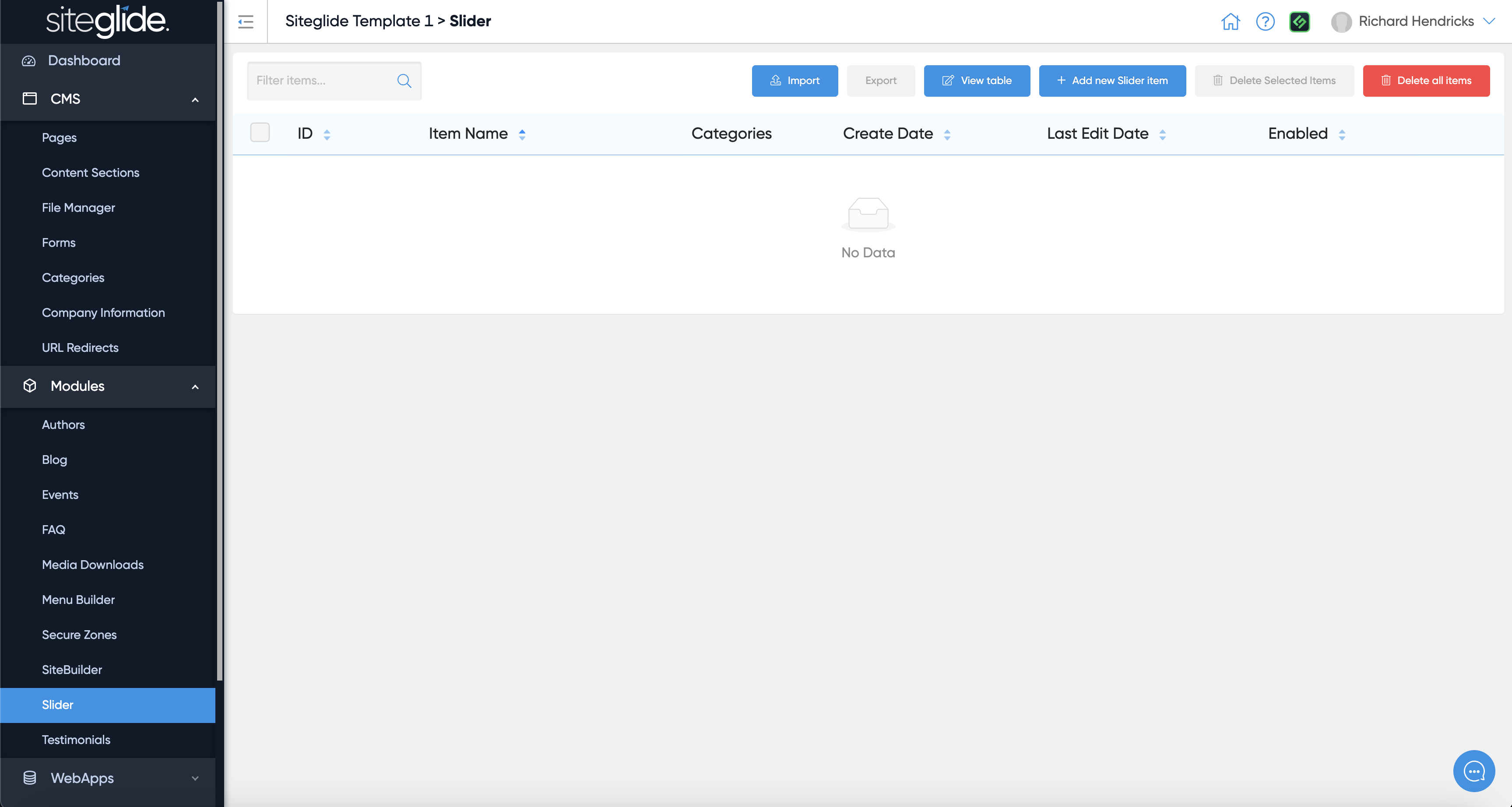This screenshot has width=1512, height=807.
Task: Collapse the Modules menu section
Action: [195, 386]
